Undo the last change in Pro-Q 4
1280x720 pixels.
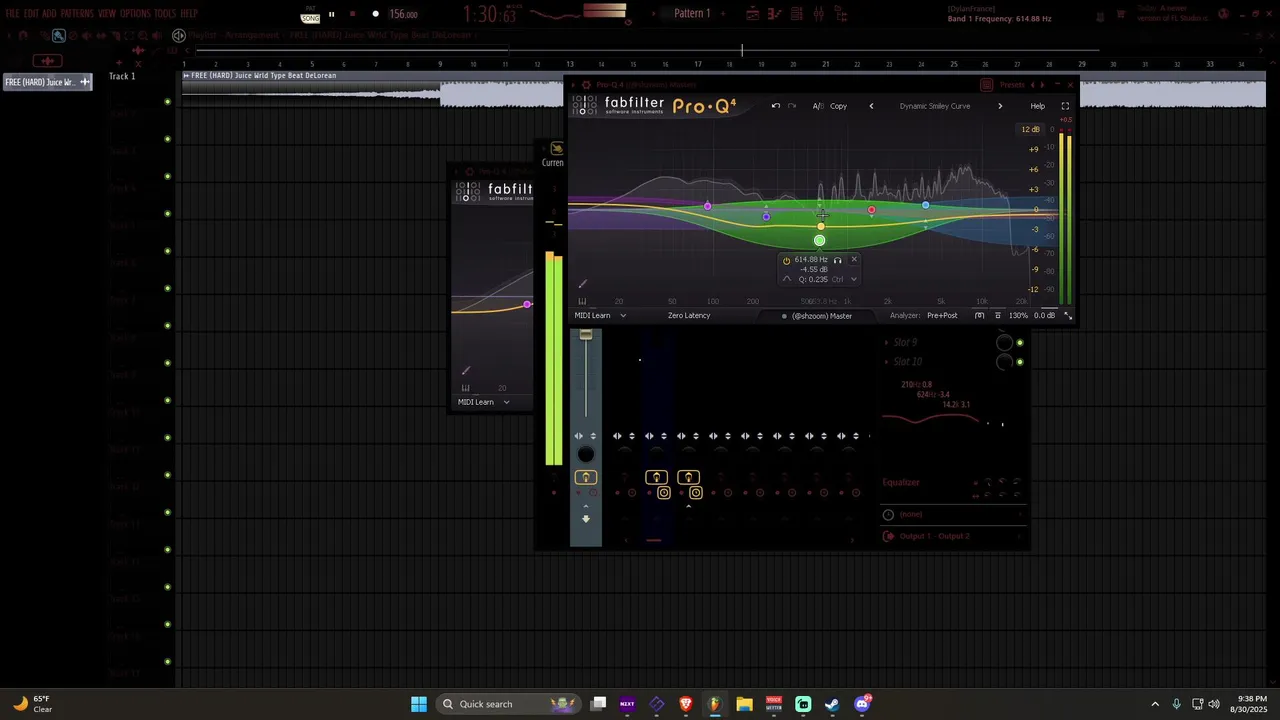point(775,106)
